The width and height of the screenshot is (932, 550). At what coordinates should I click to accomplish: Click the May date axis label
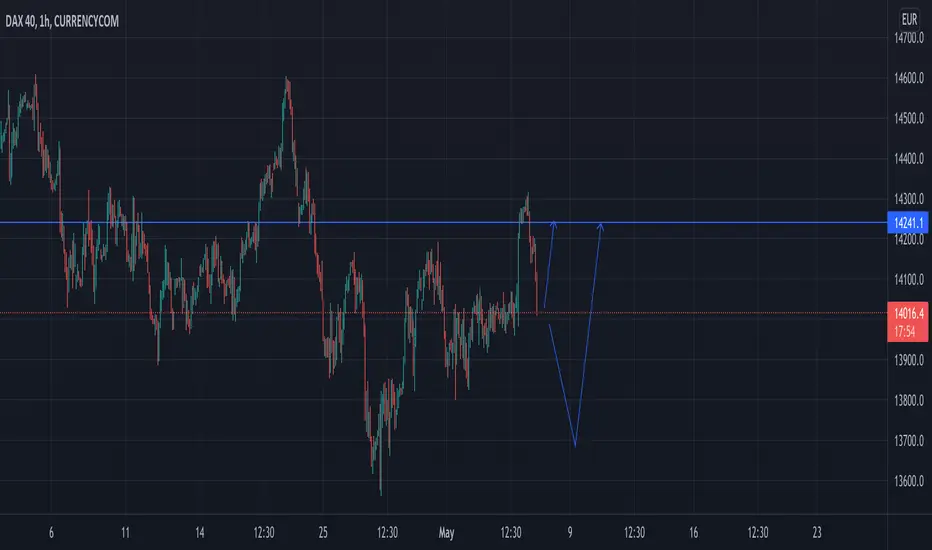(x=446, y=533)
